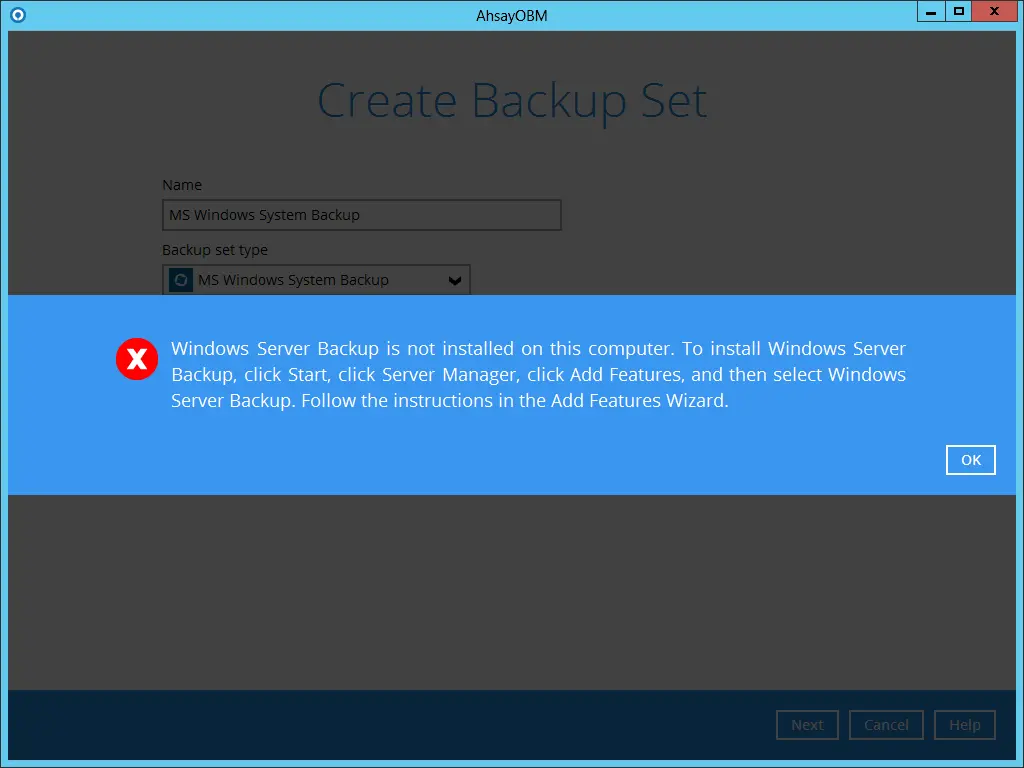Viewport: 1024px width, 768px height.
Task: Cancel the backup set creation
Action: click(x=886, y=724)
